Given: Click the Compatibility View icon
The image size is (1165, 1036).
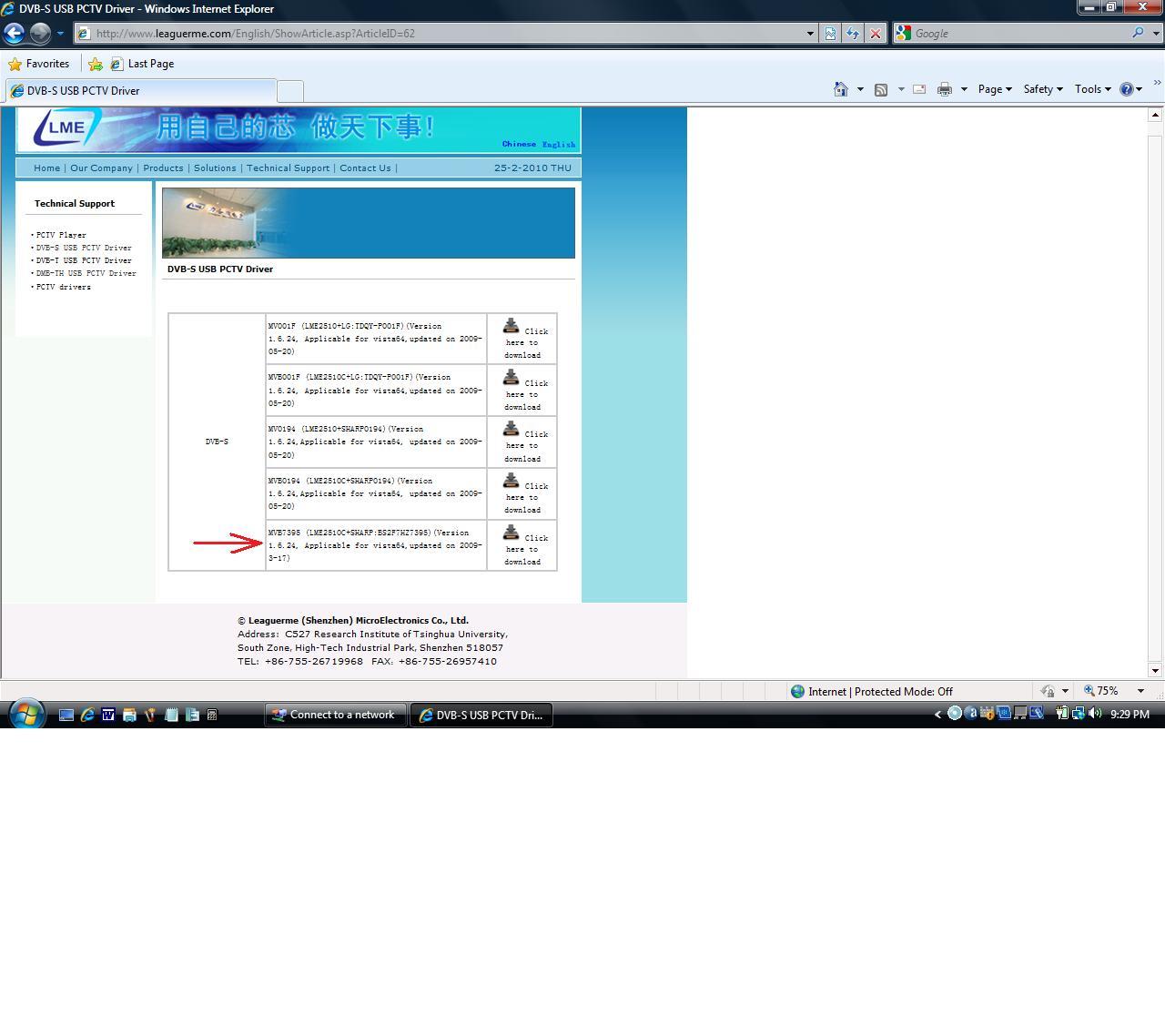Looking at the screenshot, I should (x=830, y=34).
